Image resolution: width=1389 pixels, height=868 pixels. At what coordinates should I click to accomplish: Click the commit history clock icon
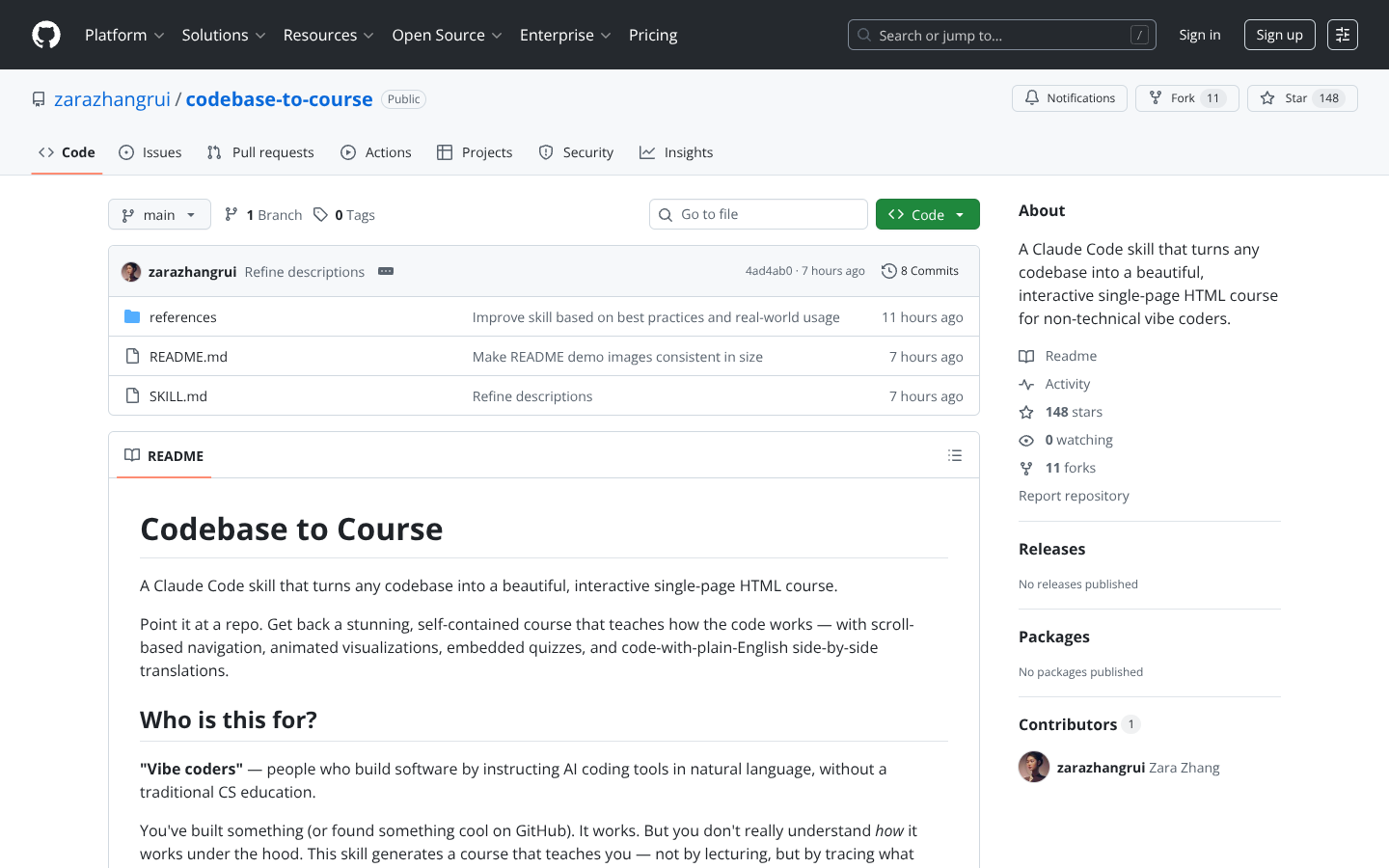[x=888, y=271]
